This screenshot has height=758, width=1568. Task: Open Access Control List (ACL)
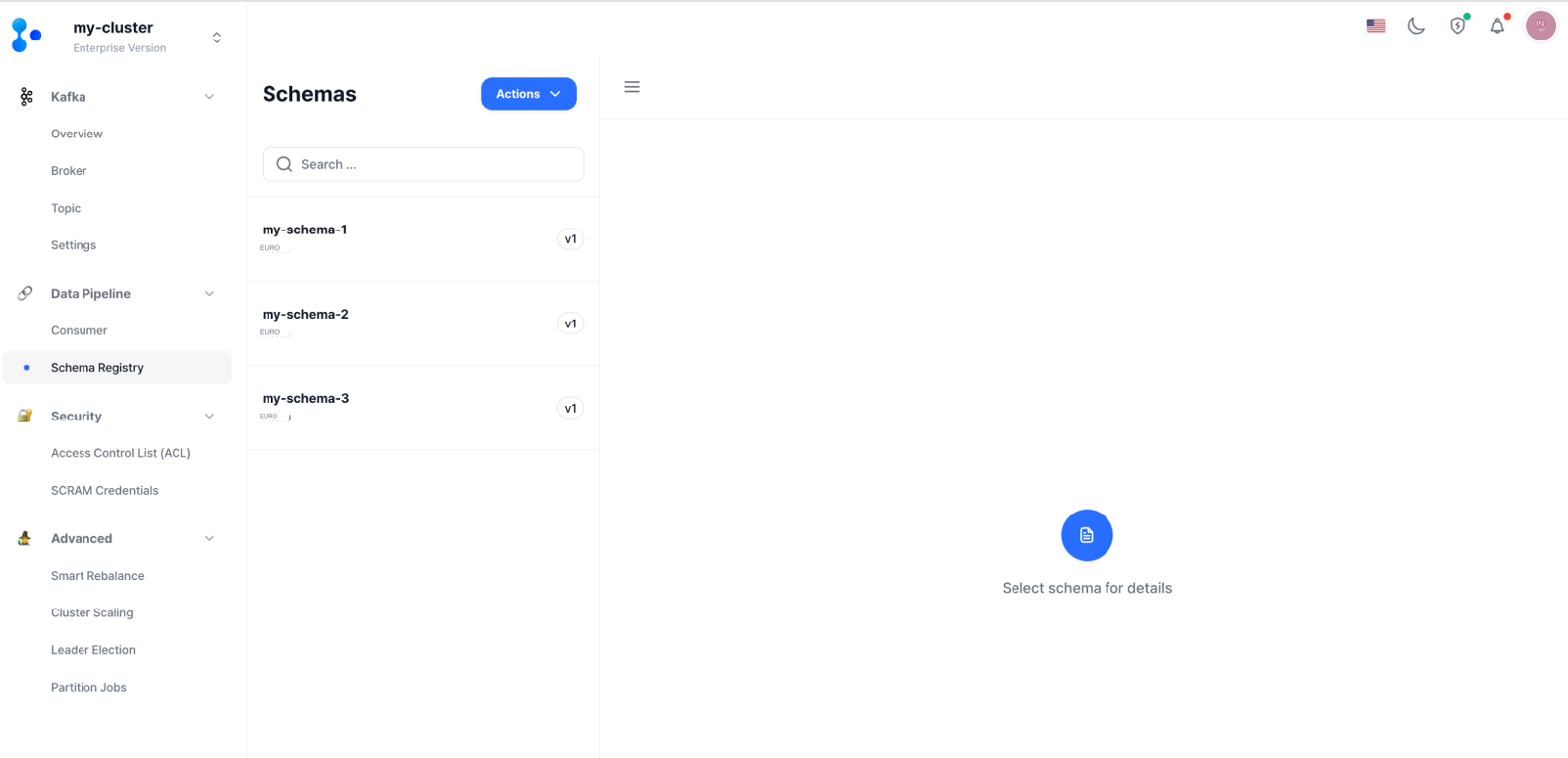click(x=120, y=453)
